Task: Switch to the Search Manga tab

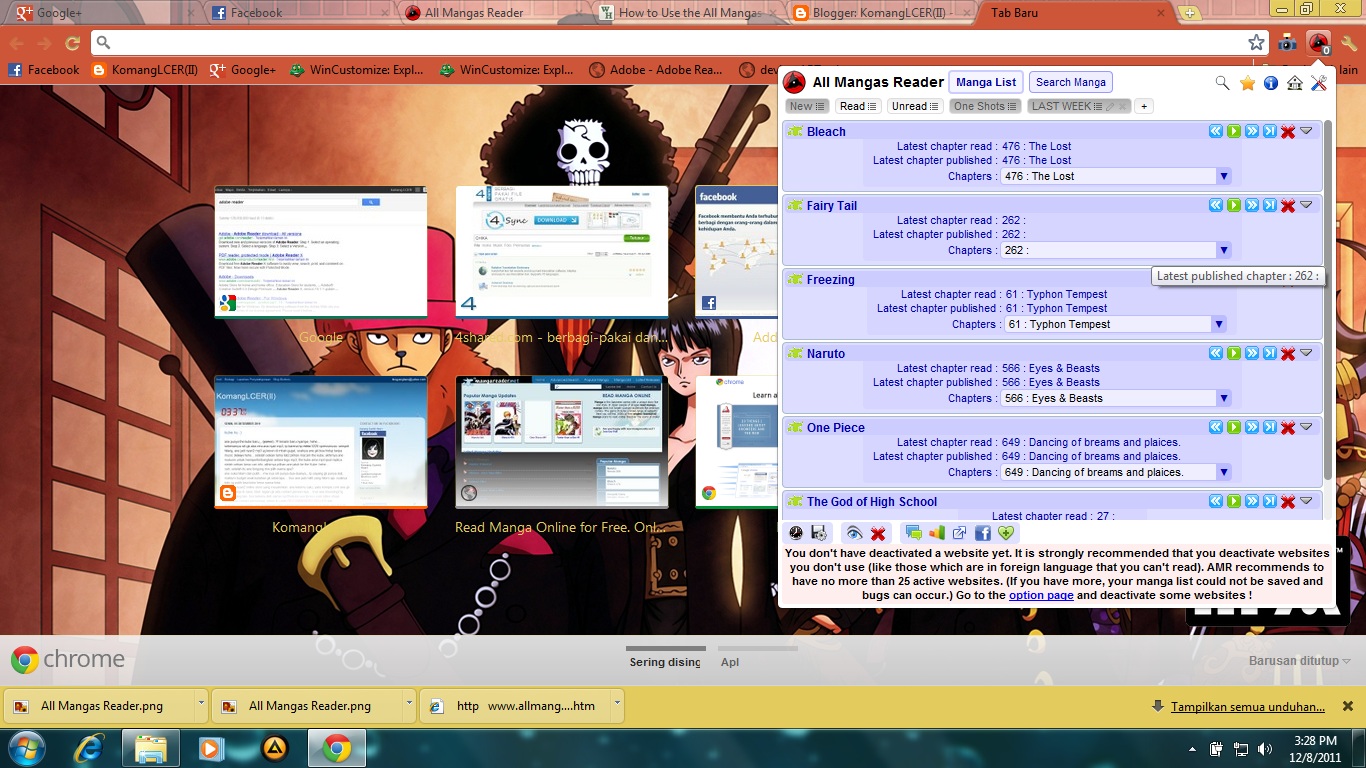Action: (x=1071, y=82)
